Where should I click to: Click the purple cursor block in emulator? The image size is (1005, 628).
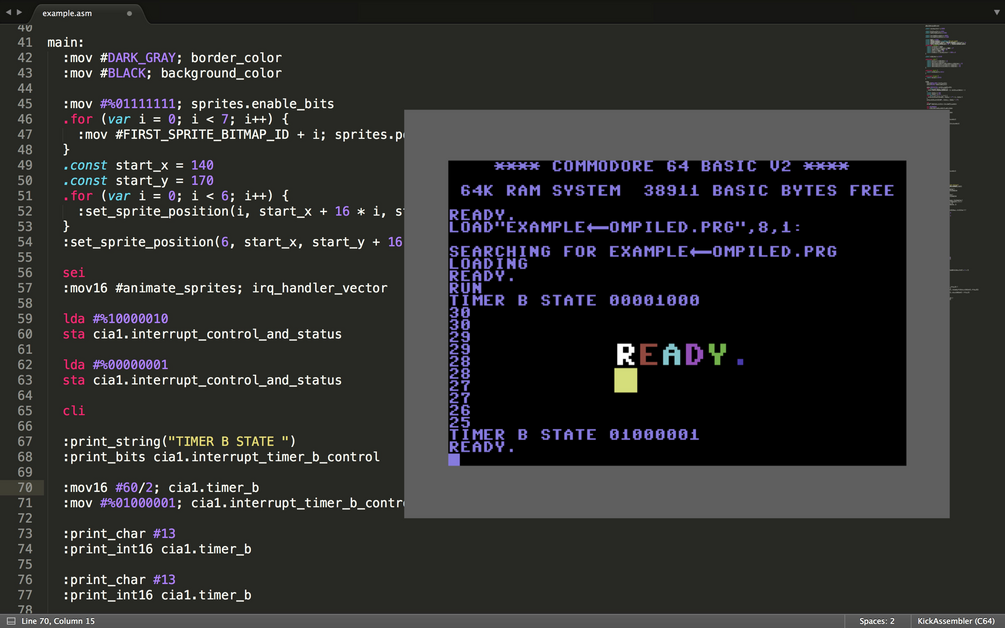click(454, 459)
